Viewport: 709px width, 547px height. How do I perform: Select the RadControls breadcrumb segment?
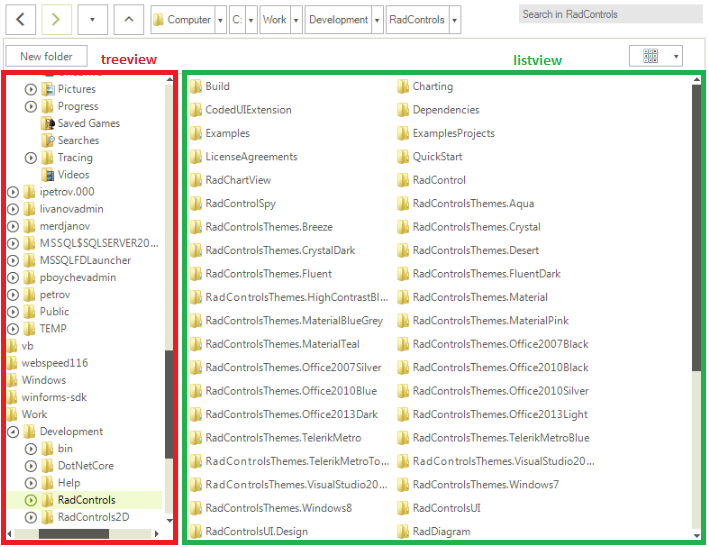click(x=417, y=19)
